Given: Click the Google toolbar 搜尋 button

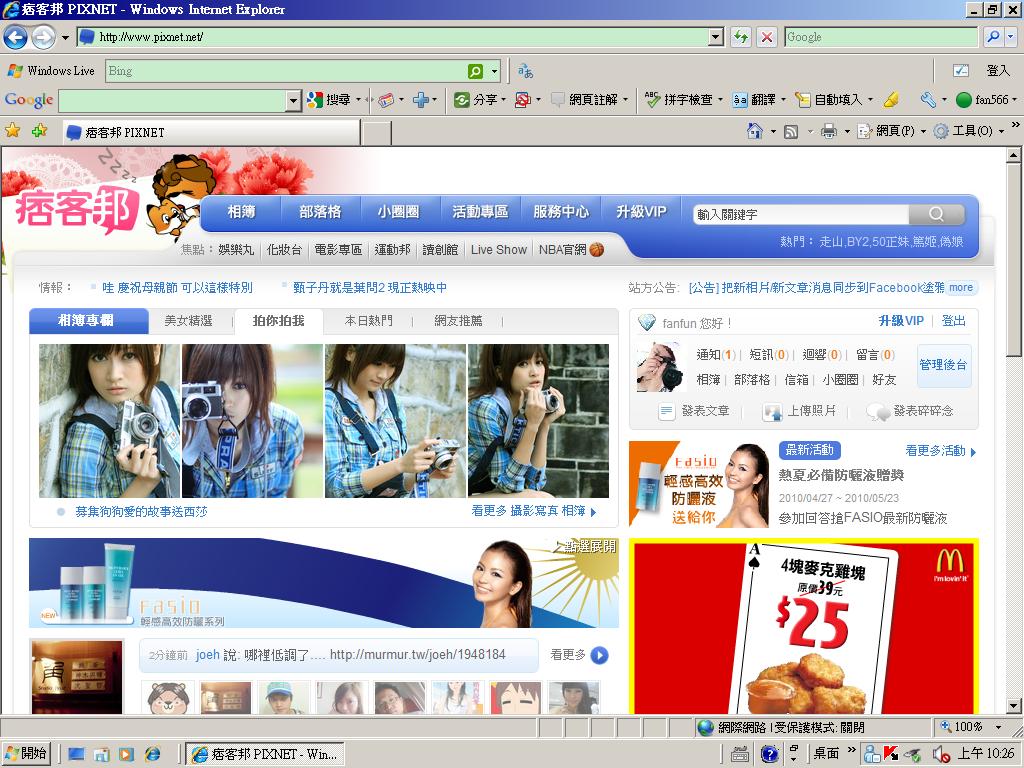Looking at the screenshot, I should [x=330, y=100].
